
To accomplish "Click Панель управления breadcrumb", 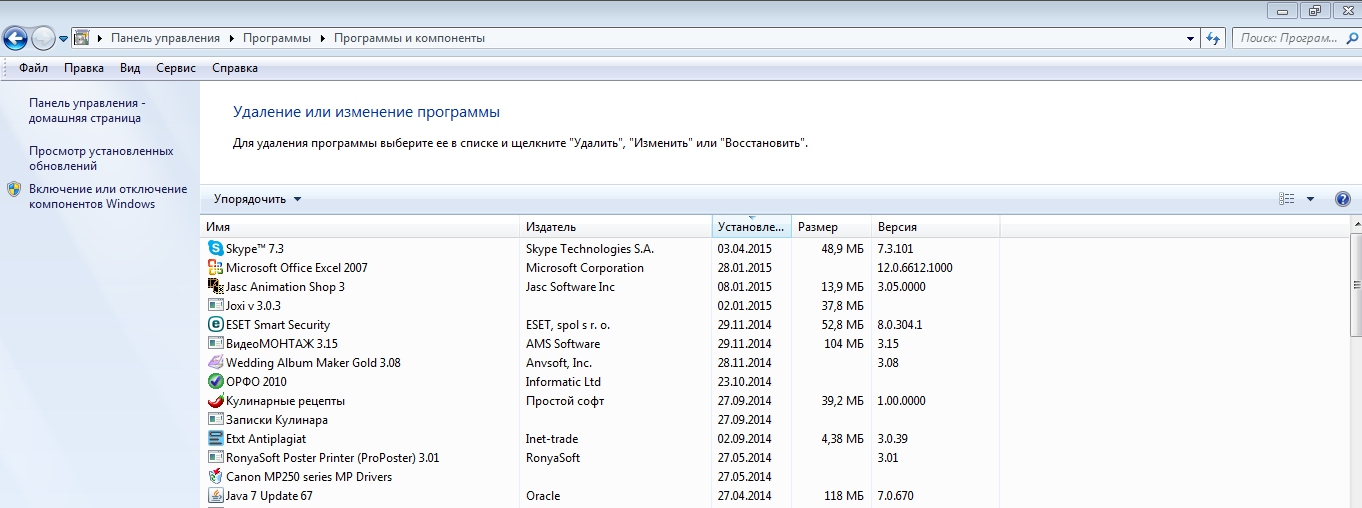I will 165,38.
